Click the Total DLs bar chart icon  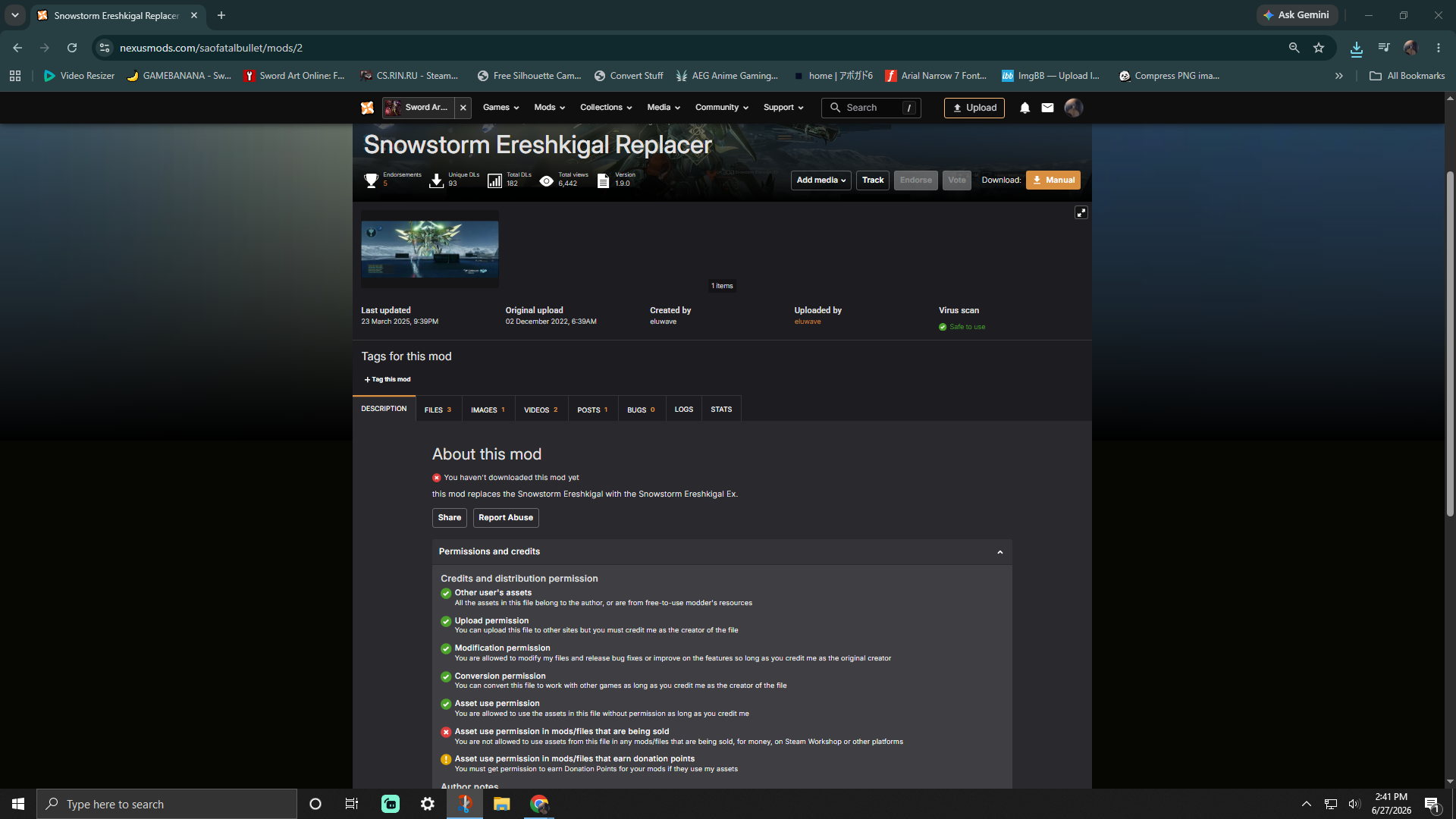pos(494,180)
